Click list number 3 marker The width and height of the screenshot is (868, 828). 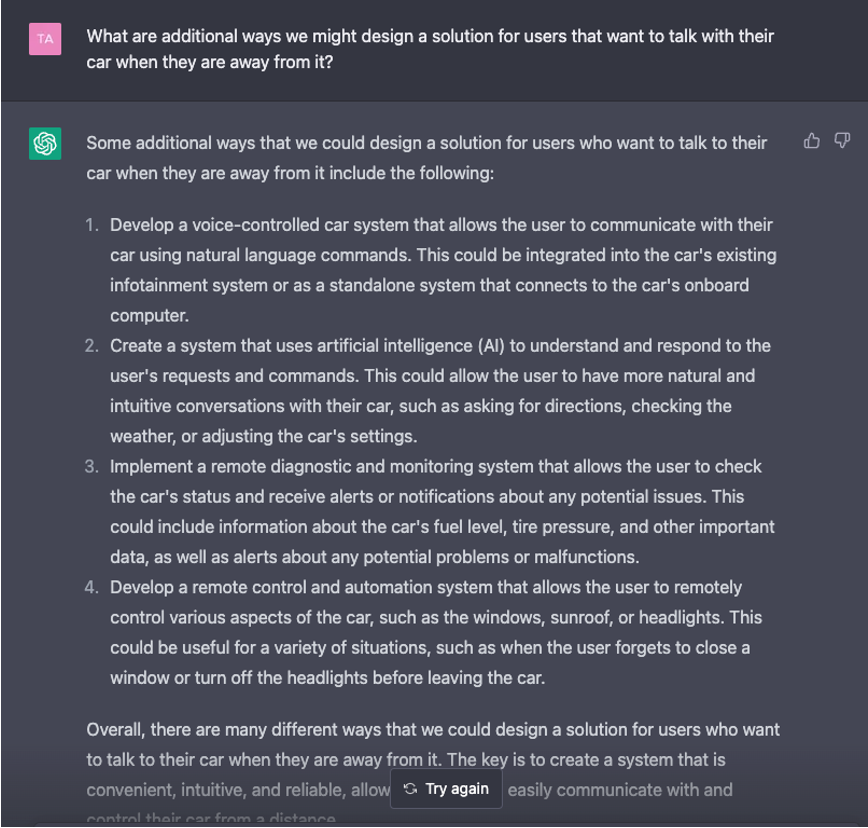tap(92, 467)
